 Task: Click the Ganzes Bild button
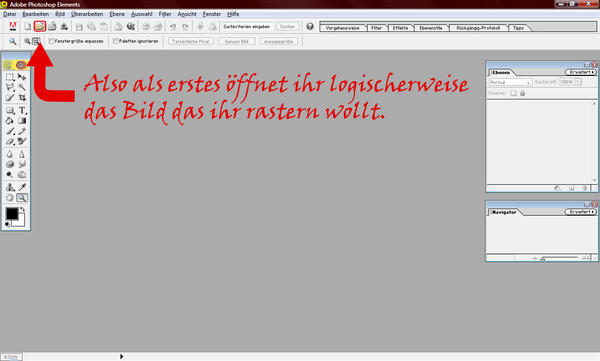(237, 41)
